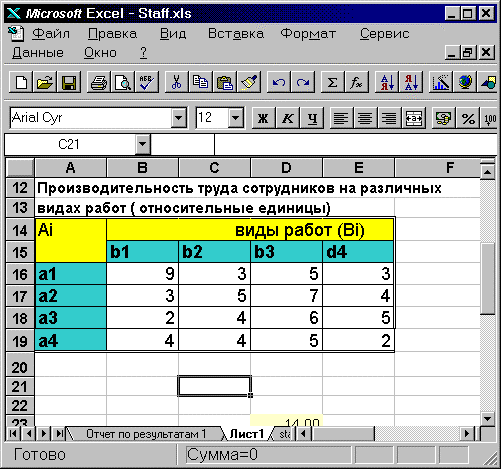Viewport: 501px width, 469px height.
Task: Copy selection using Copy icon
Action: click(200, 82)
